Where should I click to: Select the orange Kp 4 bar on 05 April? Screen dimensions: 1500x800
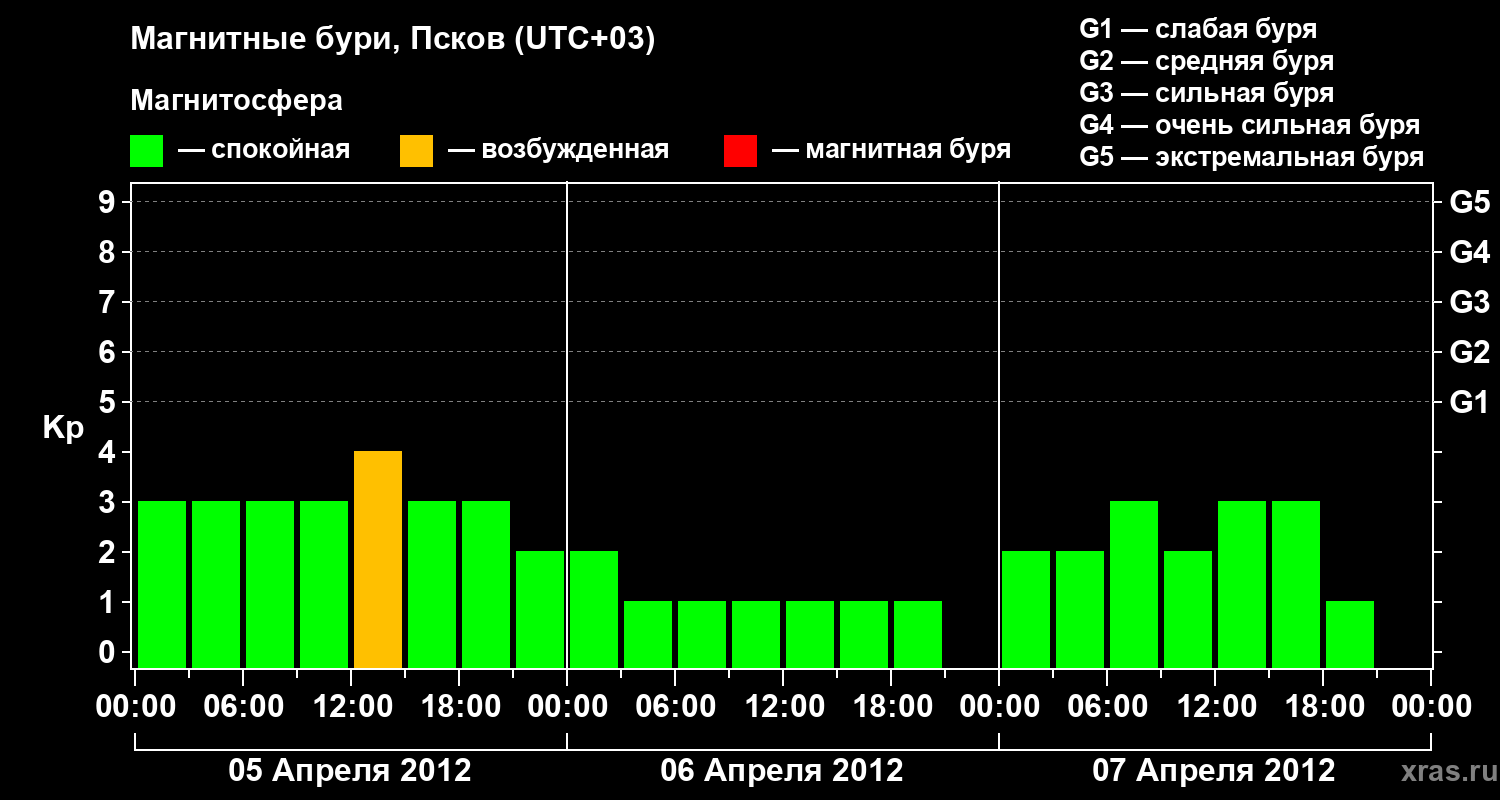(x=378, y=560)
